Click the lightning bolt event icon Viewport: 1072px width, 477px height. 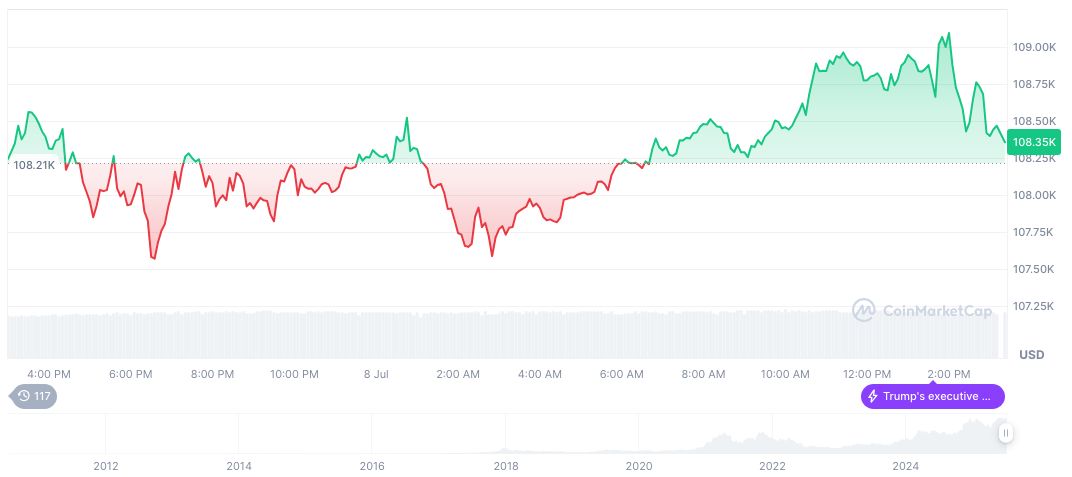(x=873, y=396)
